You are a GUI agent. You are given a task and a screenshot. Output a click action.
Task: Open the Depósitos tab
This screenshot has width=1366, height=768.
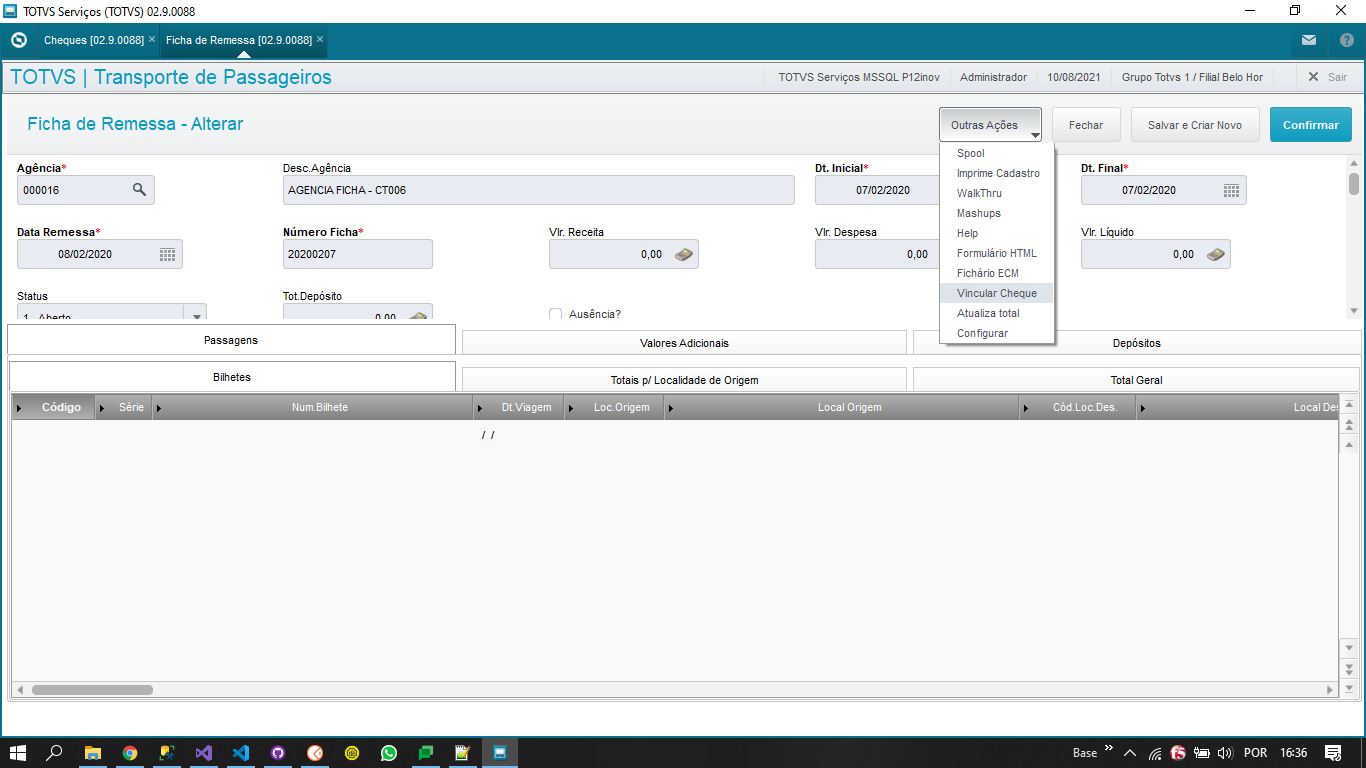click(x=1137, y=343)
